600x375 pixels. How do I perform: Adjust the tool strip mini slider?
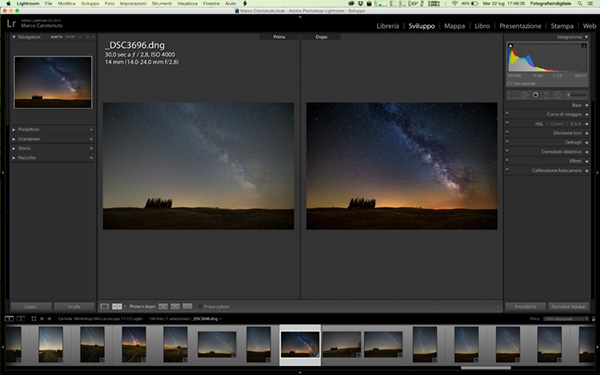577,95
